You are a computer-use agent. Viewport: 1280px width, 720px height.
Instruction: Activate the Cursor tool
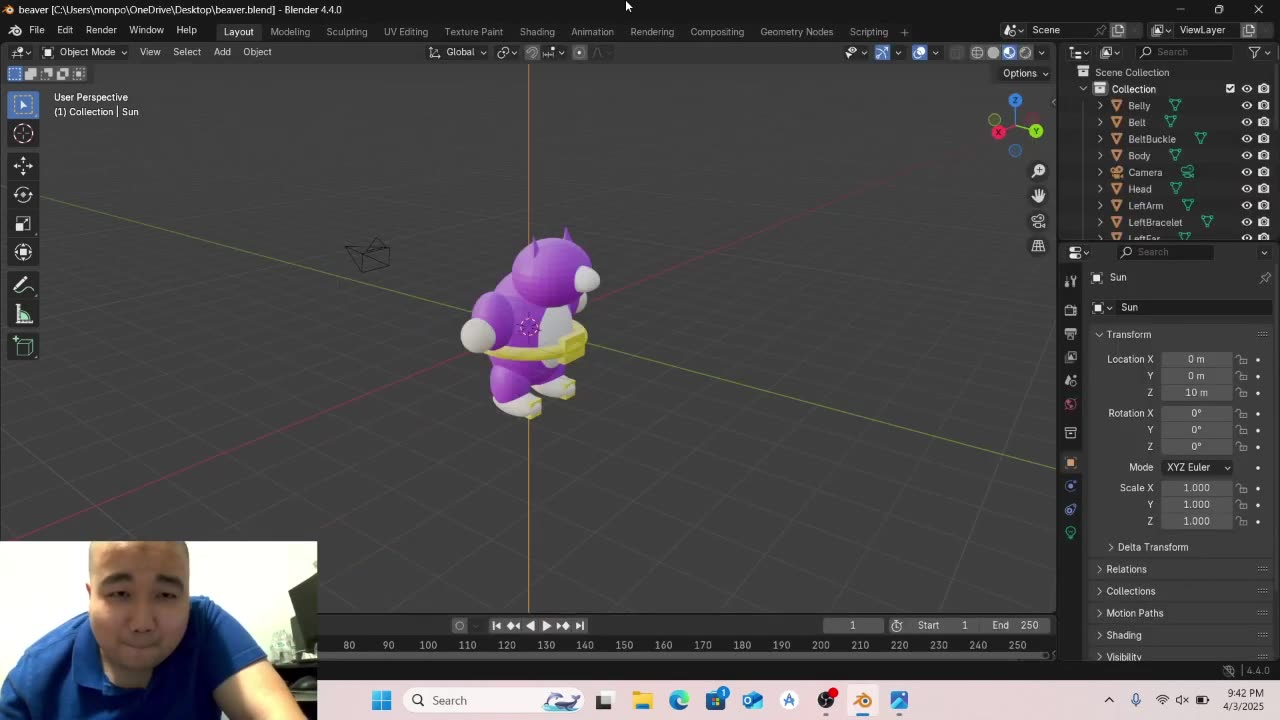pyautogui.click(x=24, y=134)
